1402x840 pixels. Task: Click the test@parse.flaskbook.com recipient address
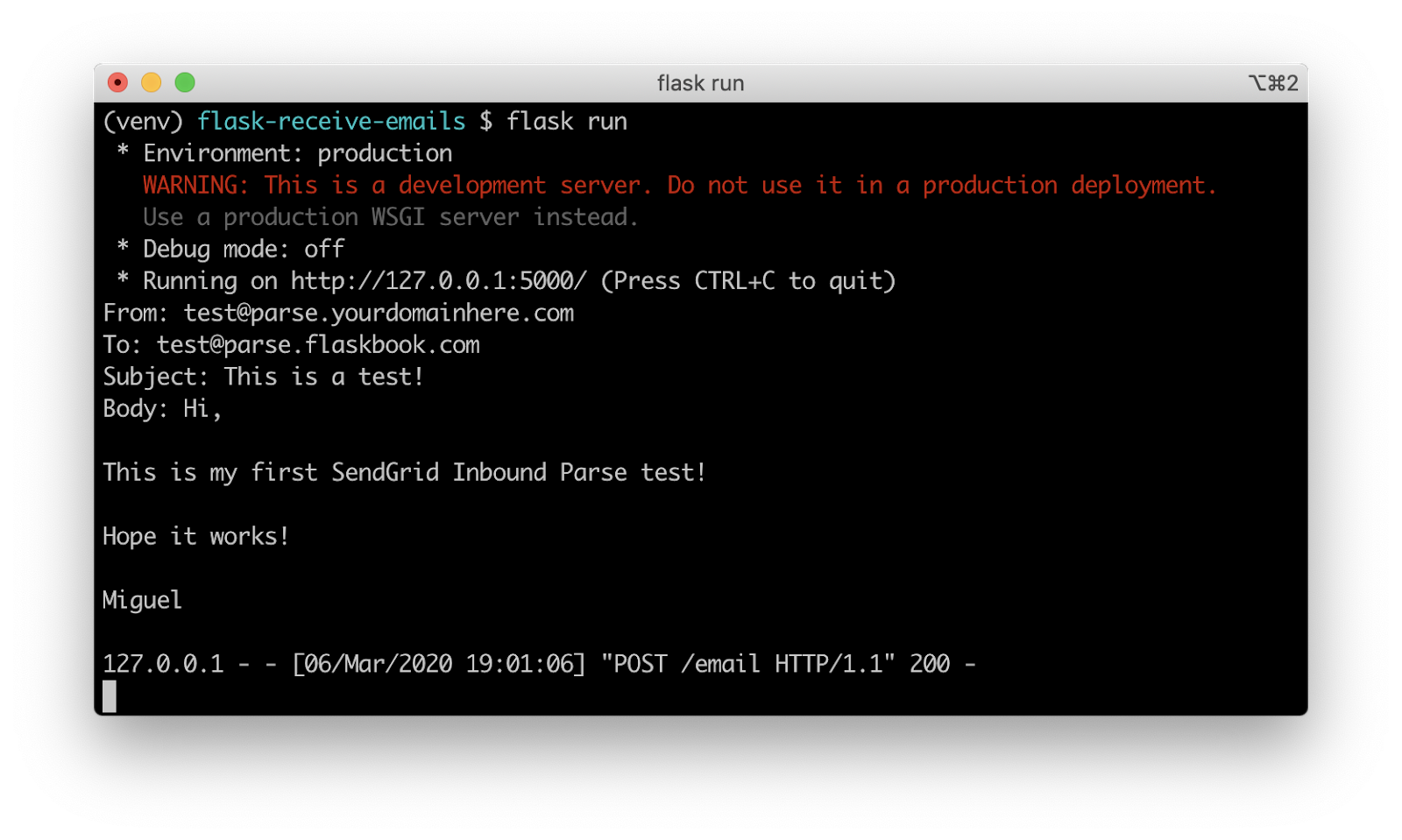318,345
